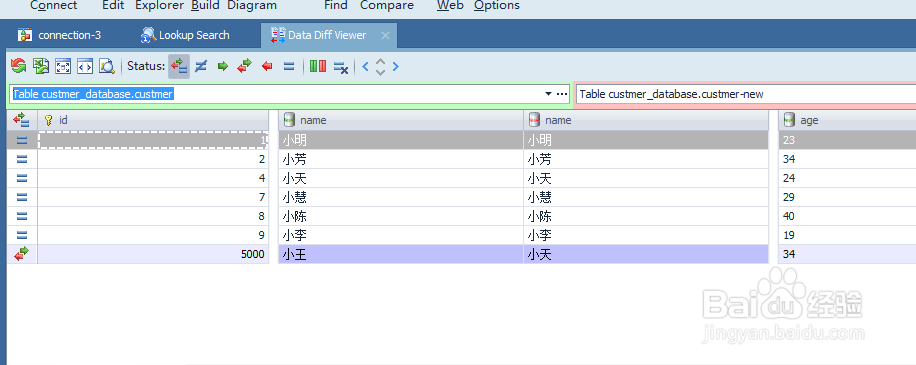Click the hide-equal-rows icon with X
Image resolution: width=916 pixels, height=365 pixels.
click(x=341, y=67)
